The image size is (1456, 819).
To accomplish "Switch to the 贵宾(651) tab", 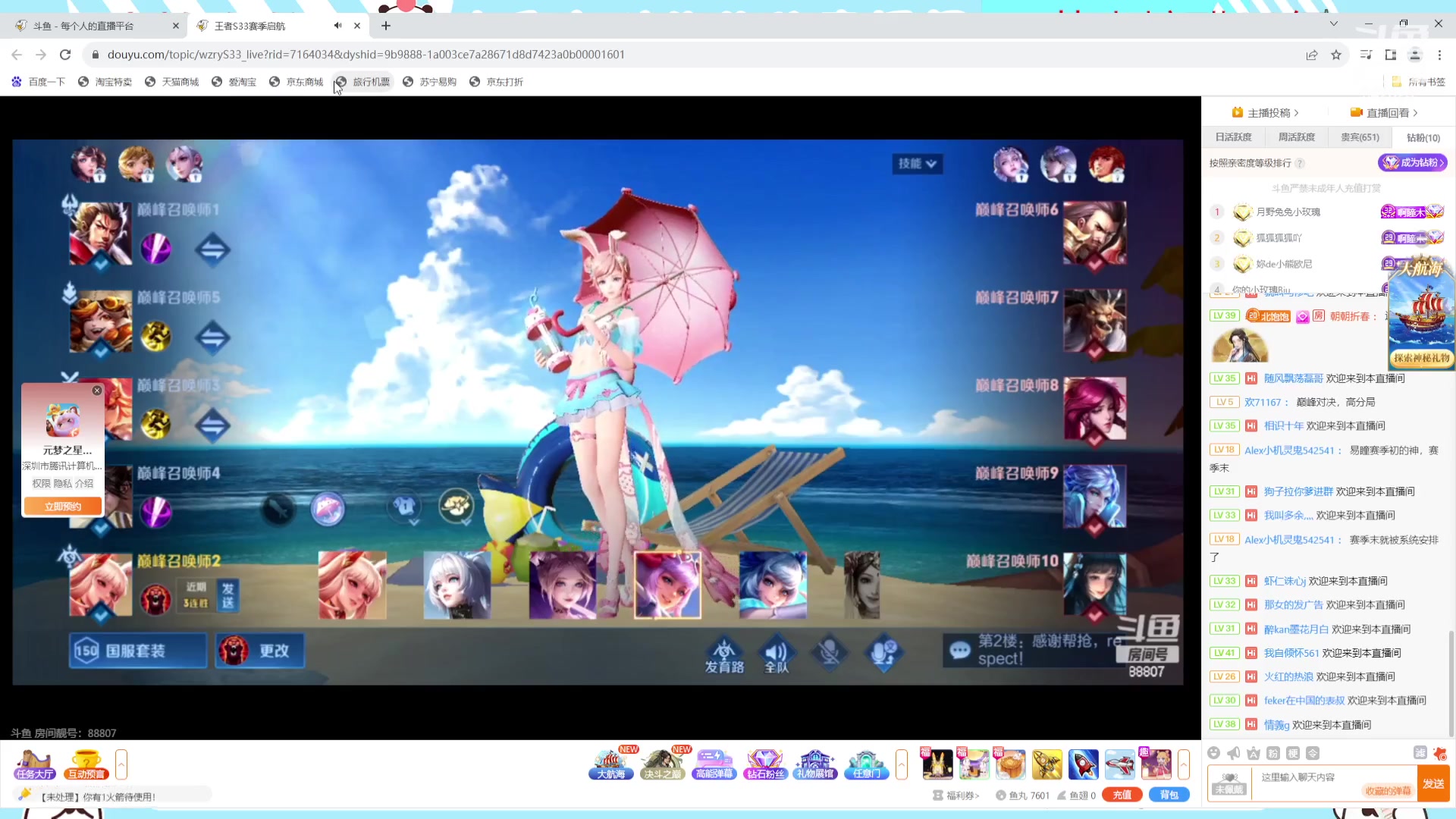I will tap(1360, 137).
